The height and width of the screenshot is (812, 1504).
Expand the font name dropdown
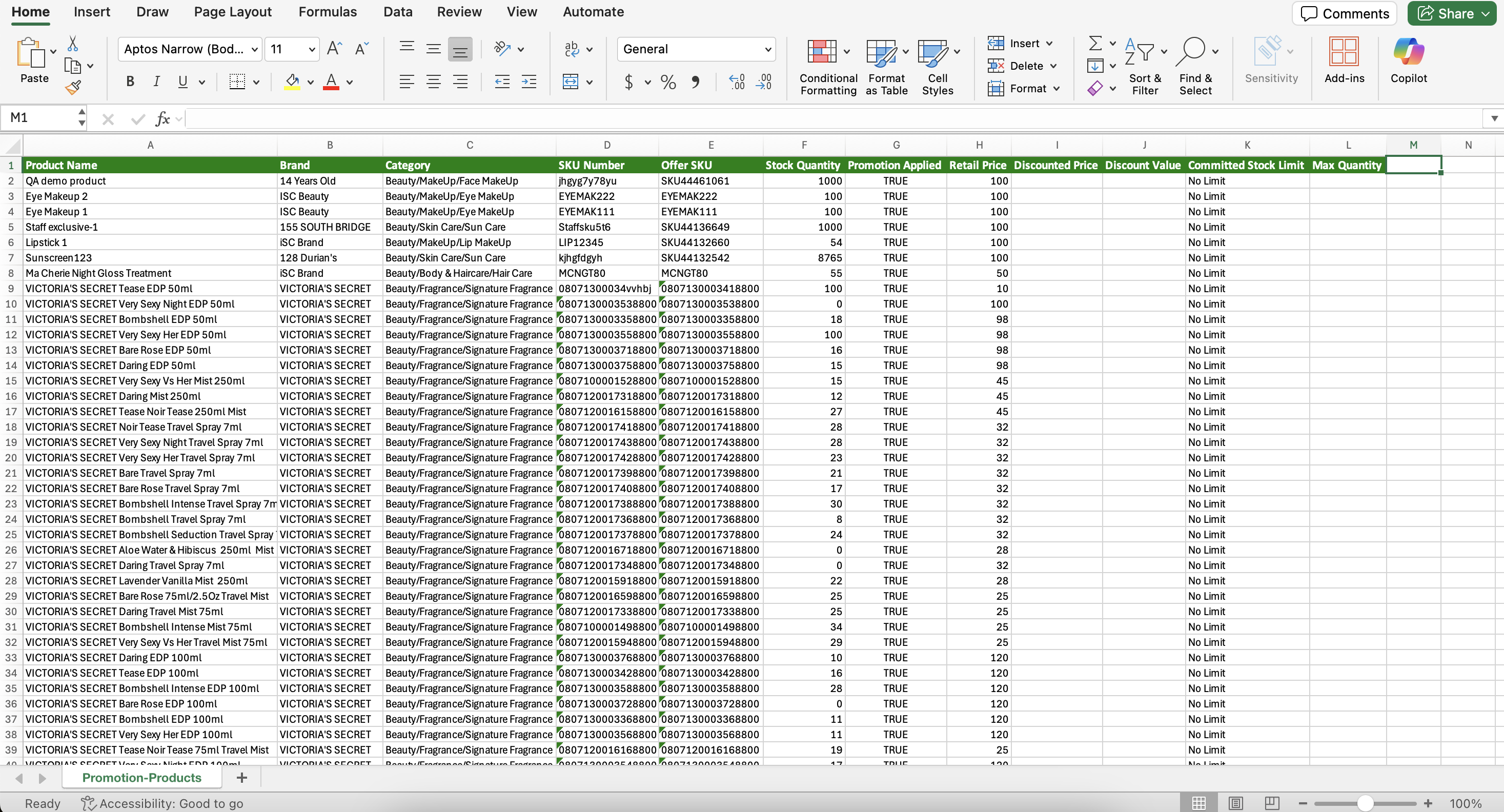[255, 50]
